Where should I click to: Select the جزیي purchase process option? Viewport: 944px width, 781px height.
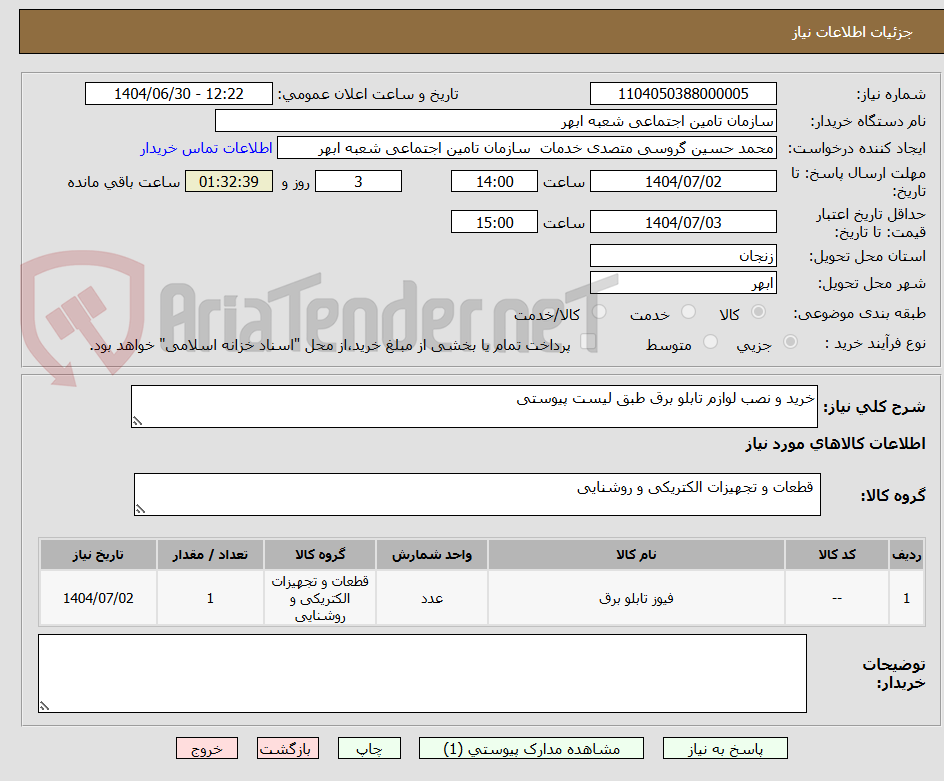click(789, 343)
